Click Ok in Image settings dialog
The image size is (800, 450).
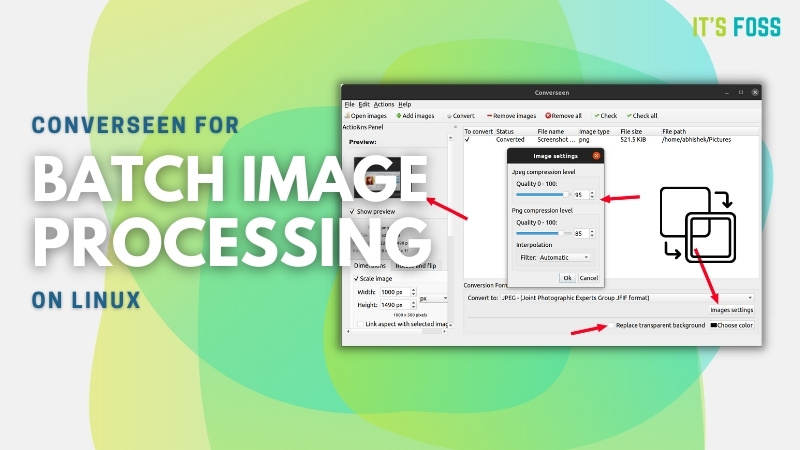tap(567, 277)
